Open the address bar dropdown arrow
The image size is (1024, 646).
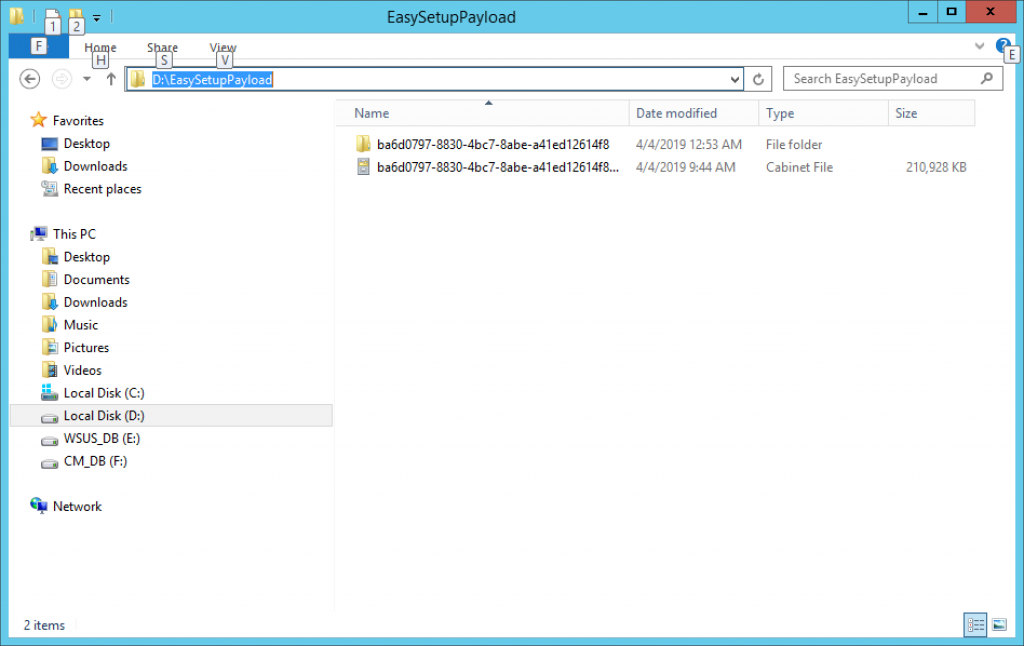pyautogui.click(x=735, y=78)
